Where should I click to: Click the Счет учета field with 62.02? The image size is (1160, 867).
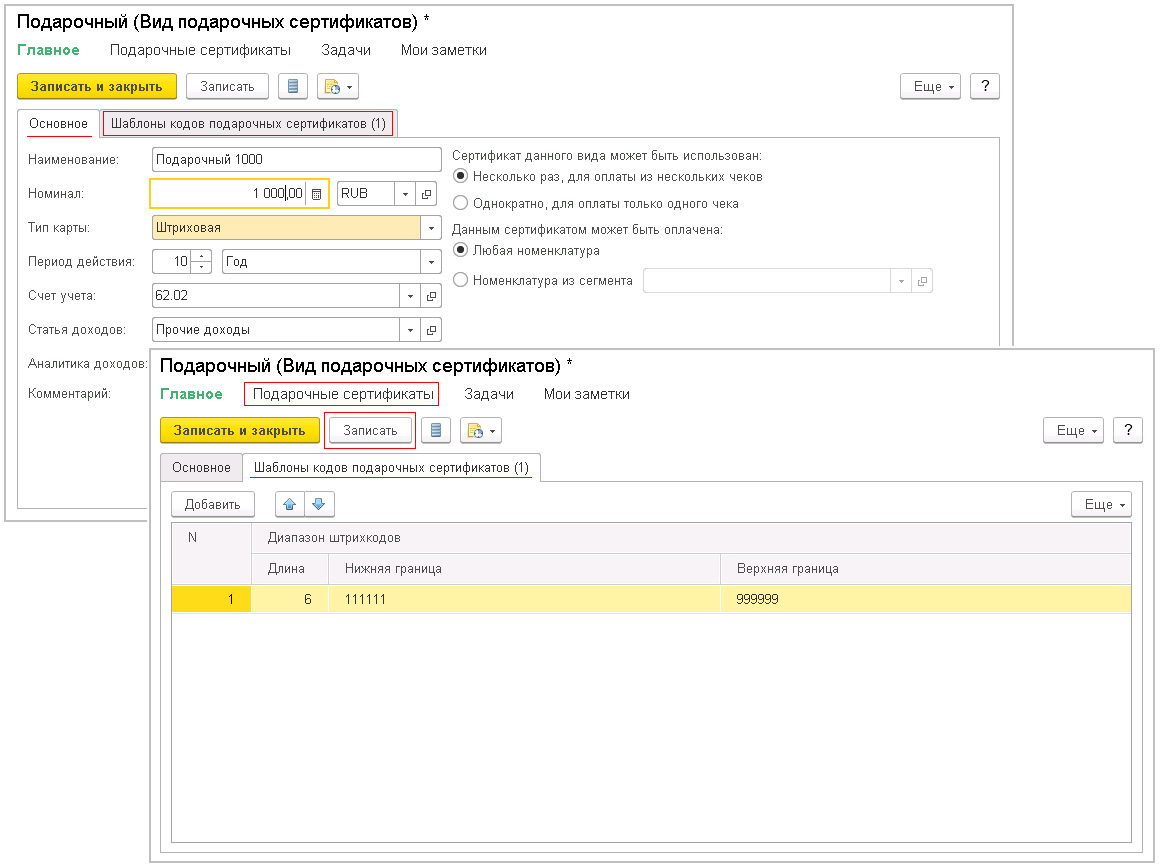276,296
